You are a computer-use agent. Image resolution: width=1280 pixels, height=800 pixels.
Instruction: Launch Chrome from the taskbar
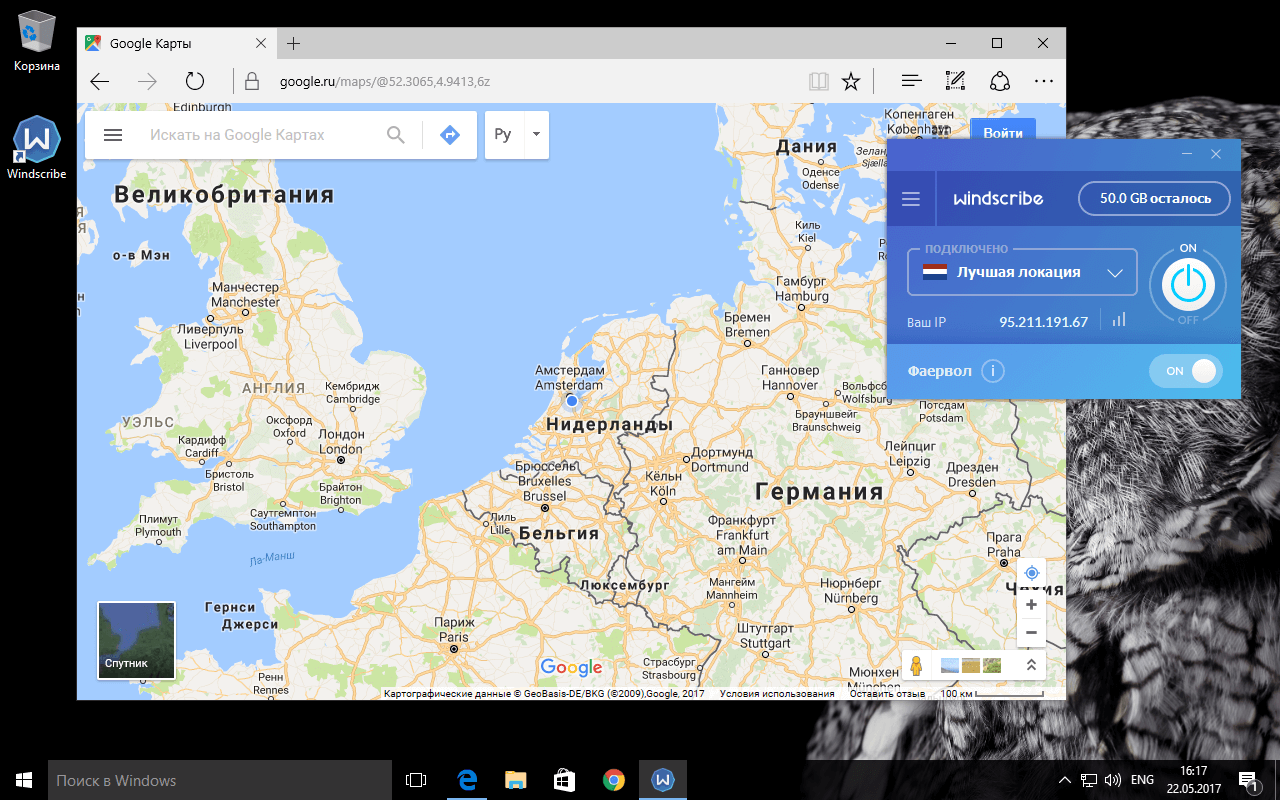(614, 780)
